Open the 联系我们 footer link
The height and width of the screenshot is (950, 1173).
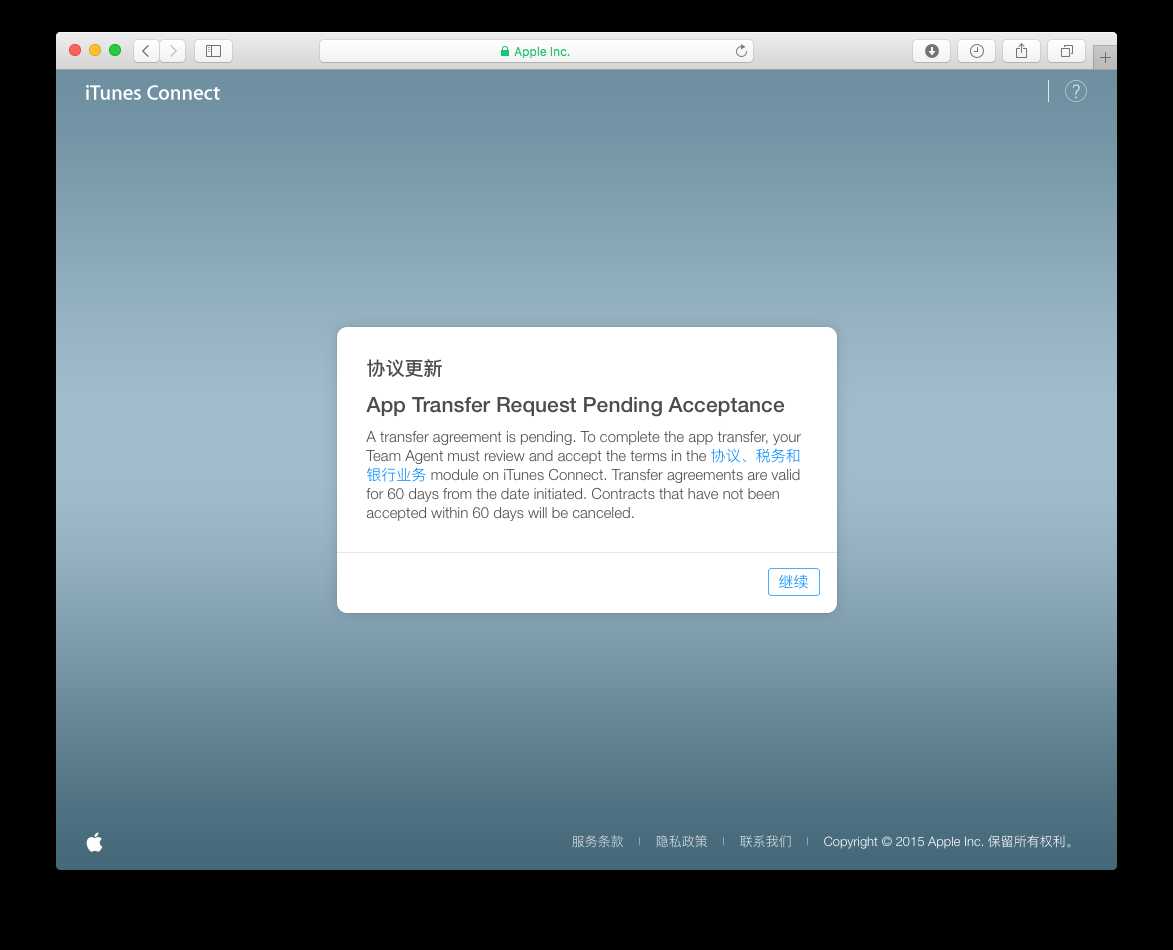[765, 842]
